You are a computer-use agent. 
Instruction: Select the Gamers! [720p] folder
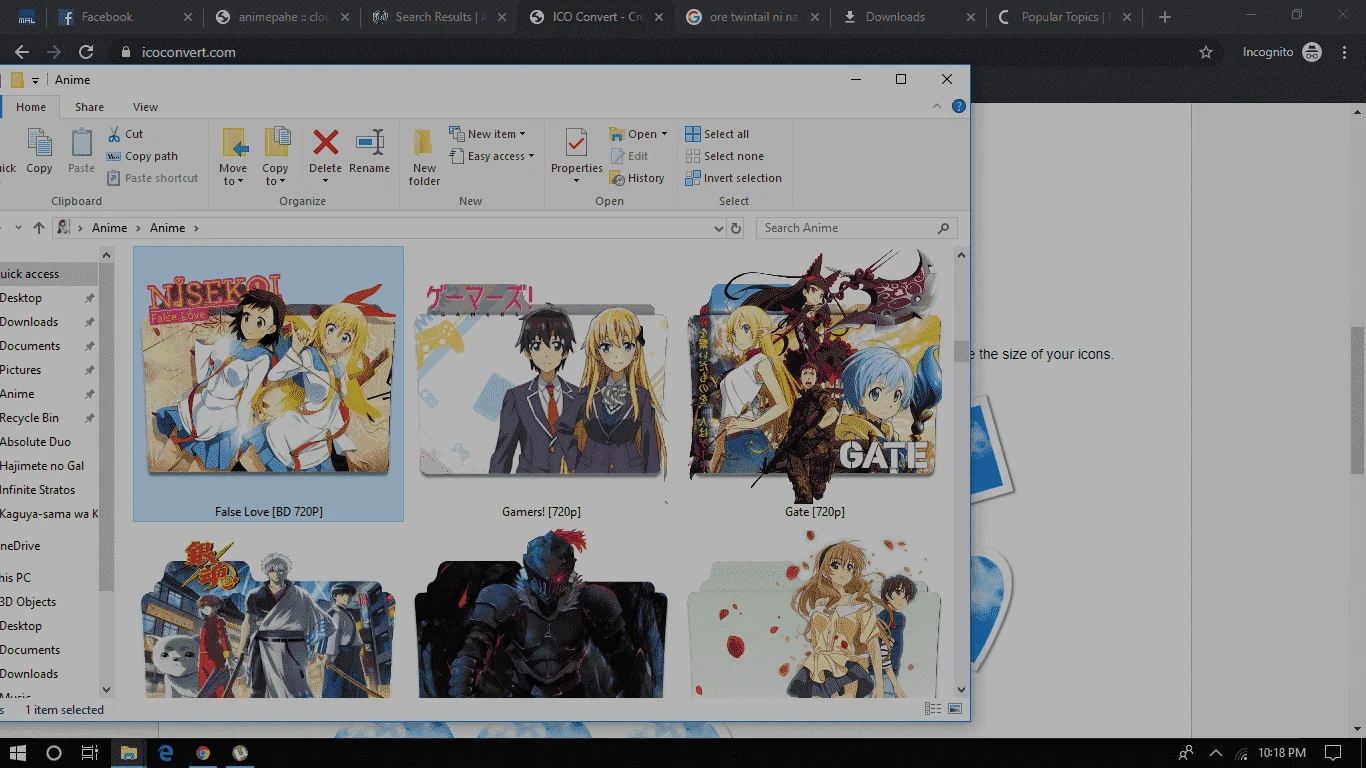[x=541, y=384]
